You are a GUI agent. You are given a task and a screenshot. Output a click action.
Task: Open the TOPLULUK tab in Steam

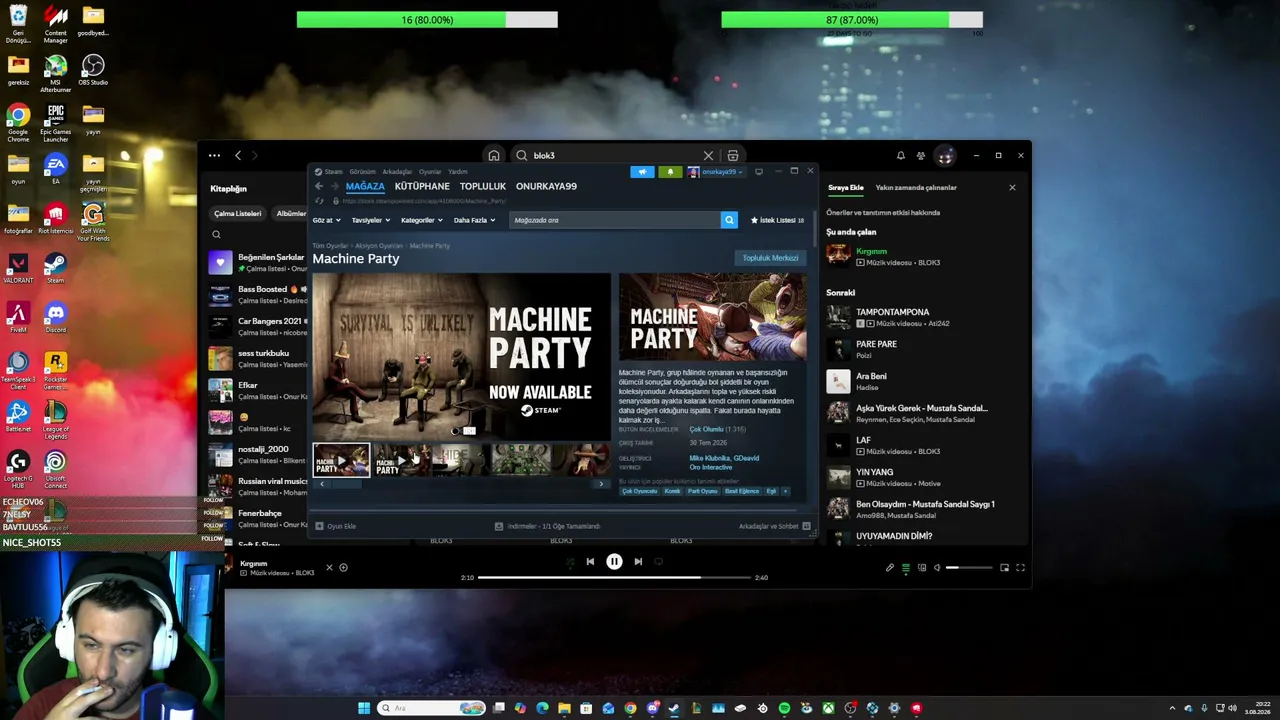483,186
